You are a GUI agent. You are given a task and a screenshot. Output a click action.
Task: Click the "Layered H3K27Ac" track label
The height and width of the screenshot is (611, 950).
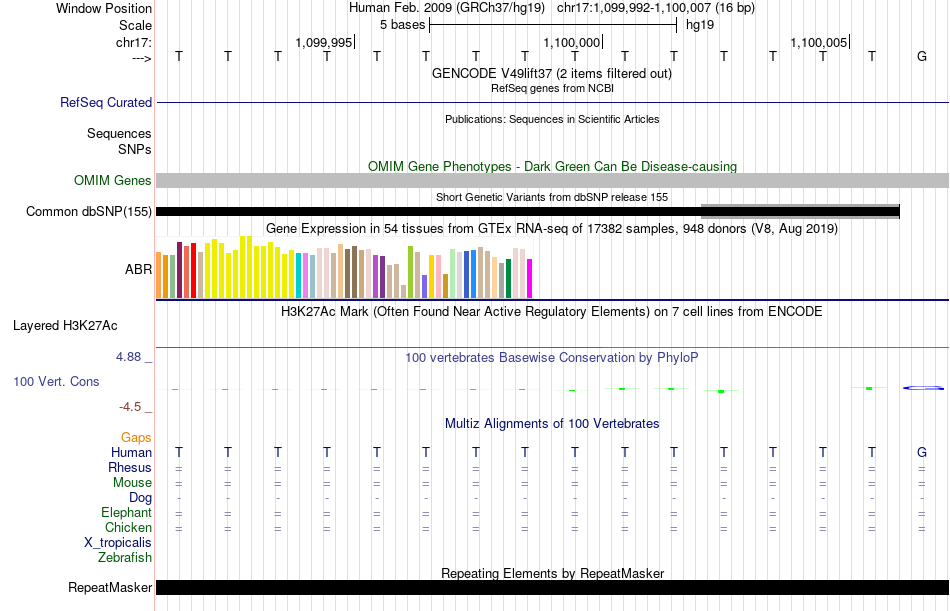pos(65,326)
